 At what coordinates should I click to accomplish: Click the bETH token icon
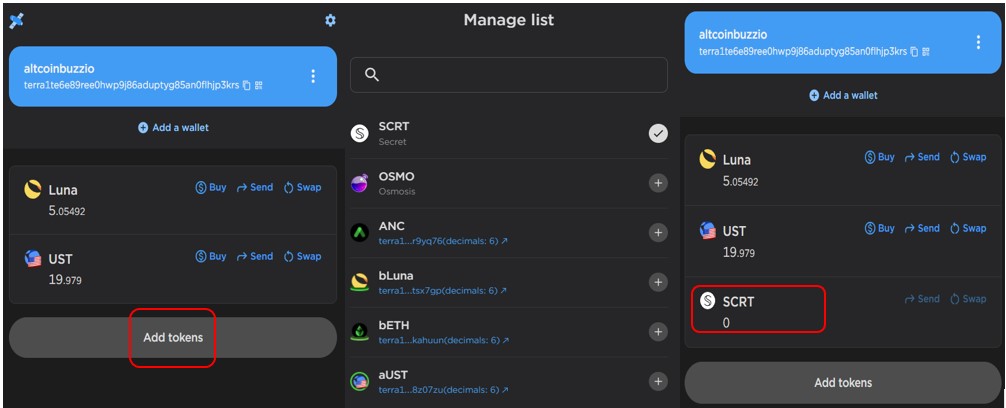[360, 332]
